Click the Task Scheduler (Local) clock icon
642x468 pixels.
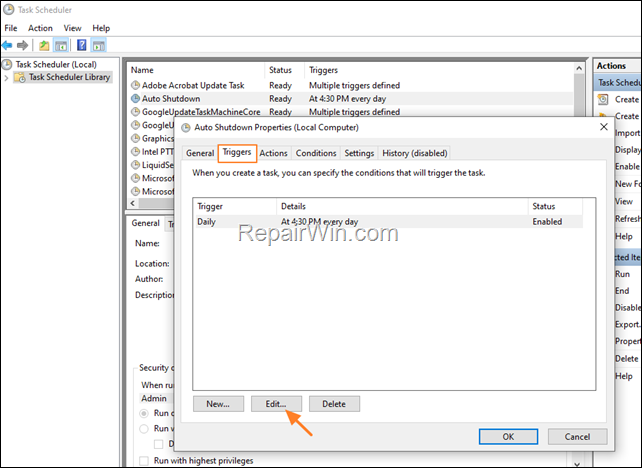(x=8, y=64)
